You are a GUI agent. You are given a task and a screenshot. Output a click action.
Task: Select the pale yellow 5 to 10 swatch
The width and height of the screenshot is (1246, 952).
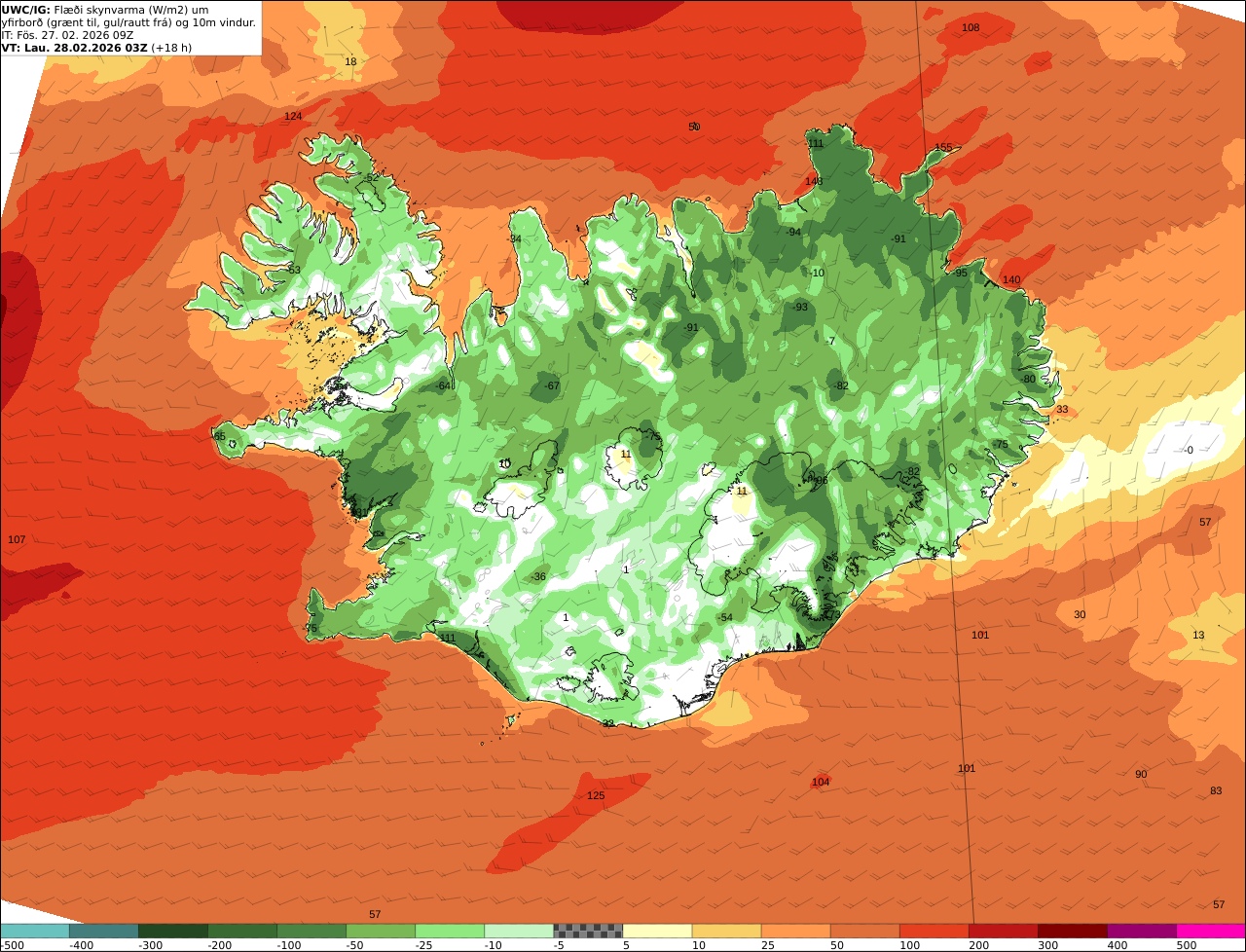[x=657, y=931]
